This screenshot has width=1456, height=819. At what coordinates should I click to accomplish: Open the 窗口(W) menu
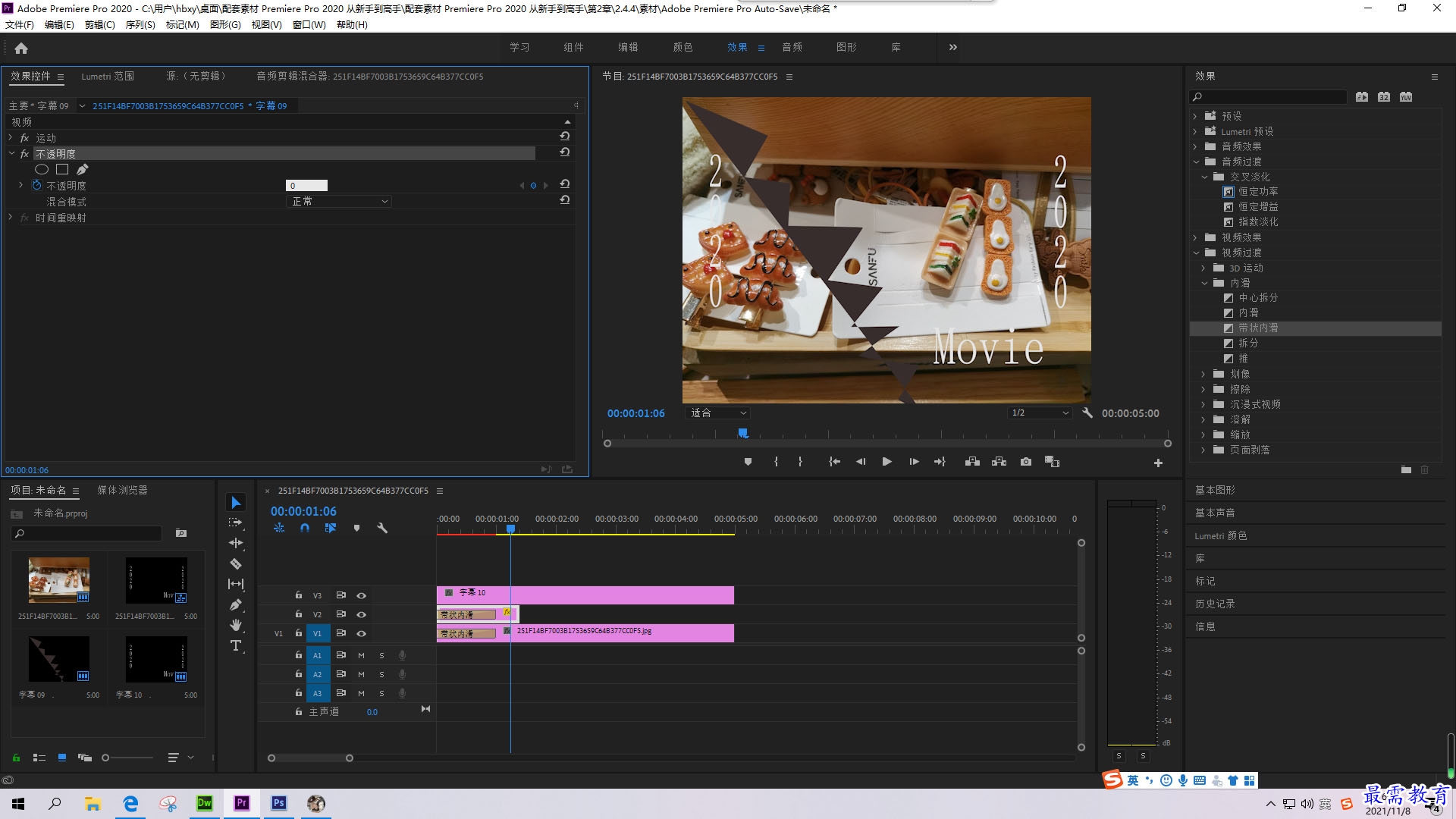309,25
